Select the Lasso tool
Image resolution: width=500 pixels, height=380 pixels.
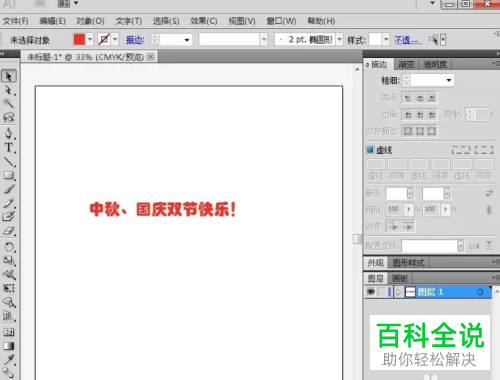point(9,117)
